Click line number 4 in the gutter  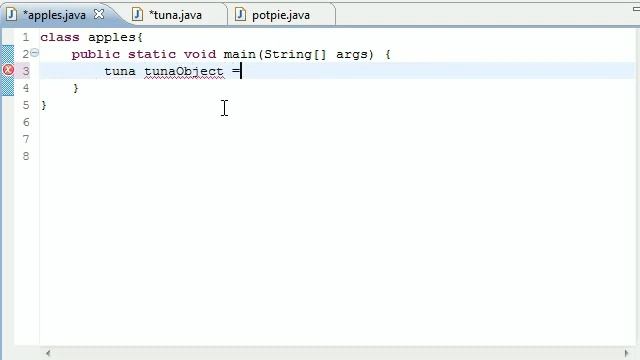26,88
